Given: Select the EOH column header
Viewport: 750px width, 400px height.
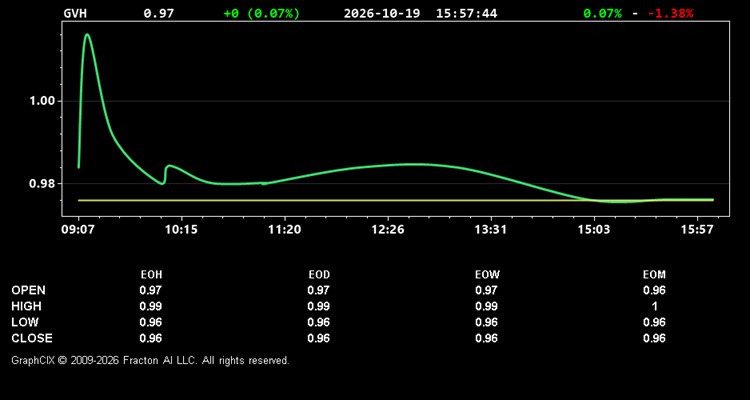Looking at the screenshot, I should [151, 275].
